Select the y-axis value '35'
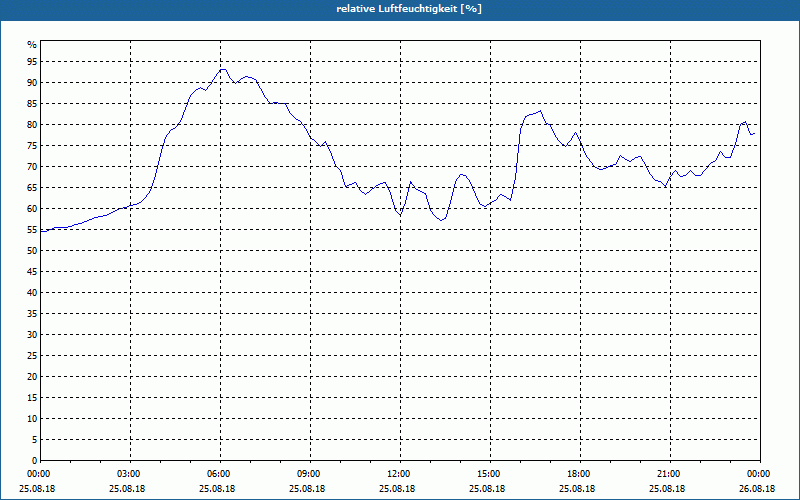800x500 pixels. coord(32,313)
